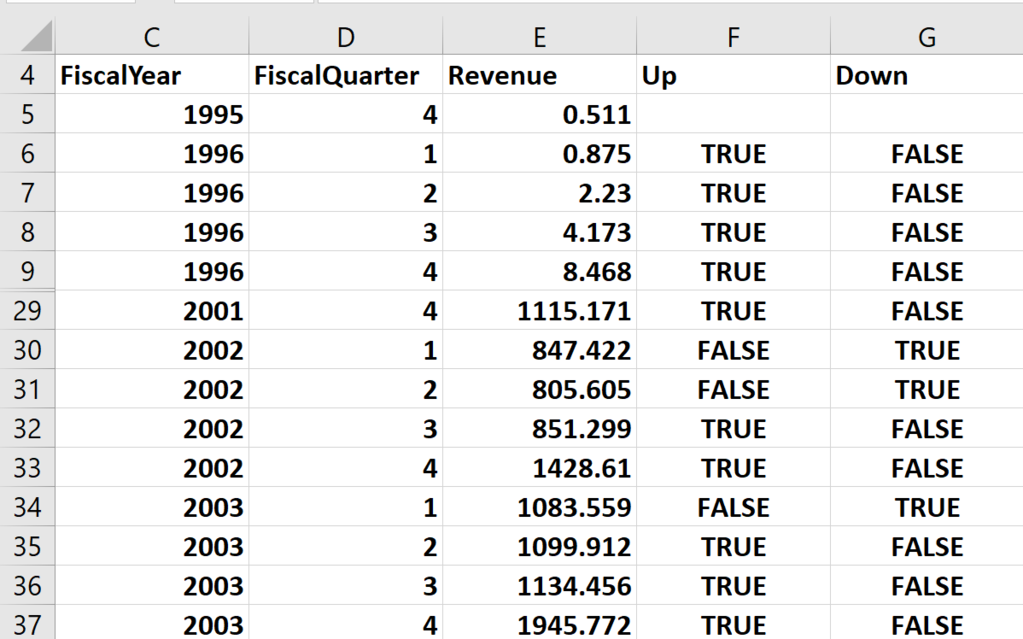Select the TRUE cell under Down in row 34
The height and width of the screenshot is (639, 1023).
tap(926, 507)
